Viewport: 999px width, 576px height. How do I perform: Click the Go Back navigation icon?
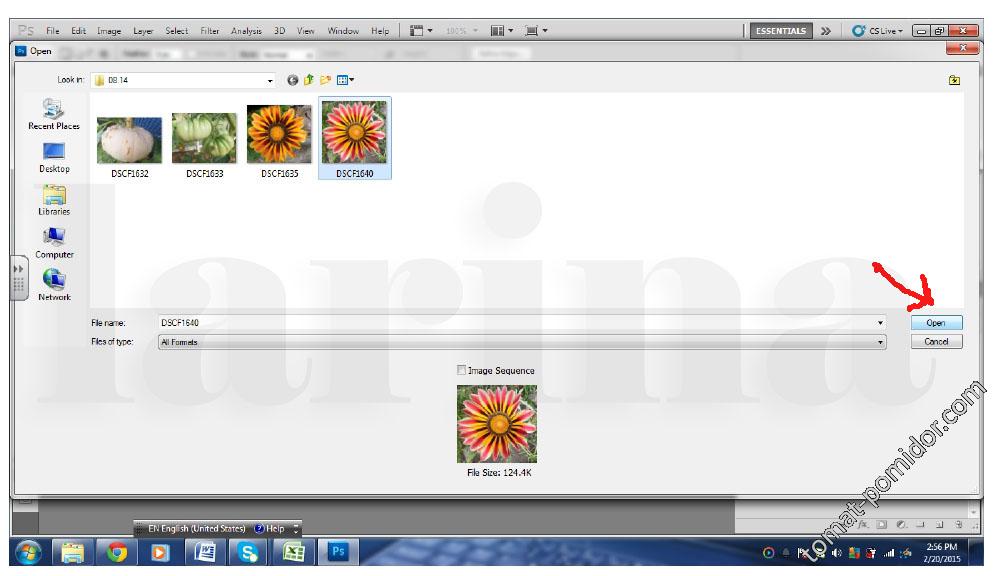[293, 80]
